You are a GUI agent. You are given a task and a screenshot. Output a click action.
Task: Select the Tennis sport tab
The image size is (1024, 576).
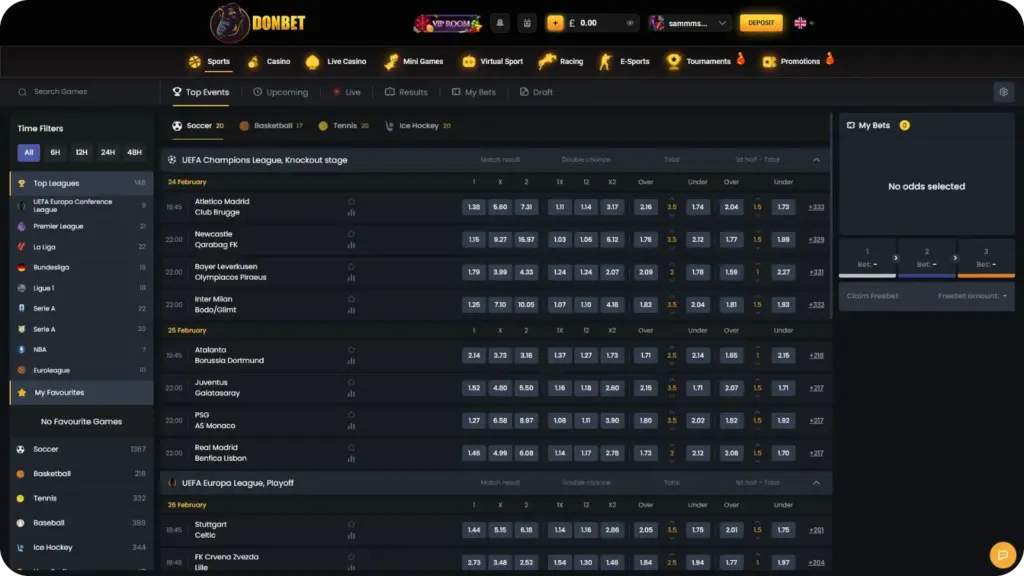[344, 125]
